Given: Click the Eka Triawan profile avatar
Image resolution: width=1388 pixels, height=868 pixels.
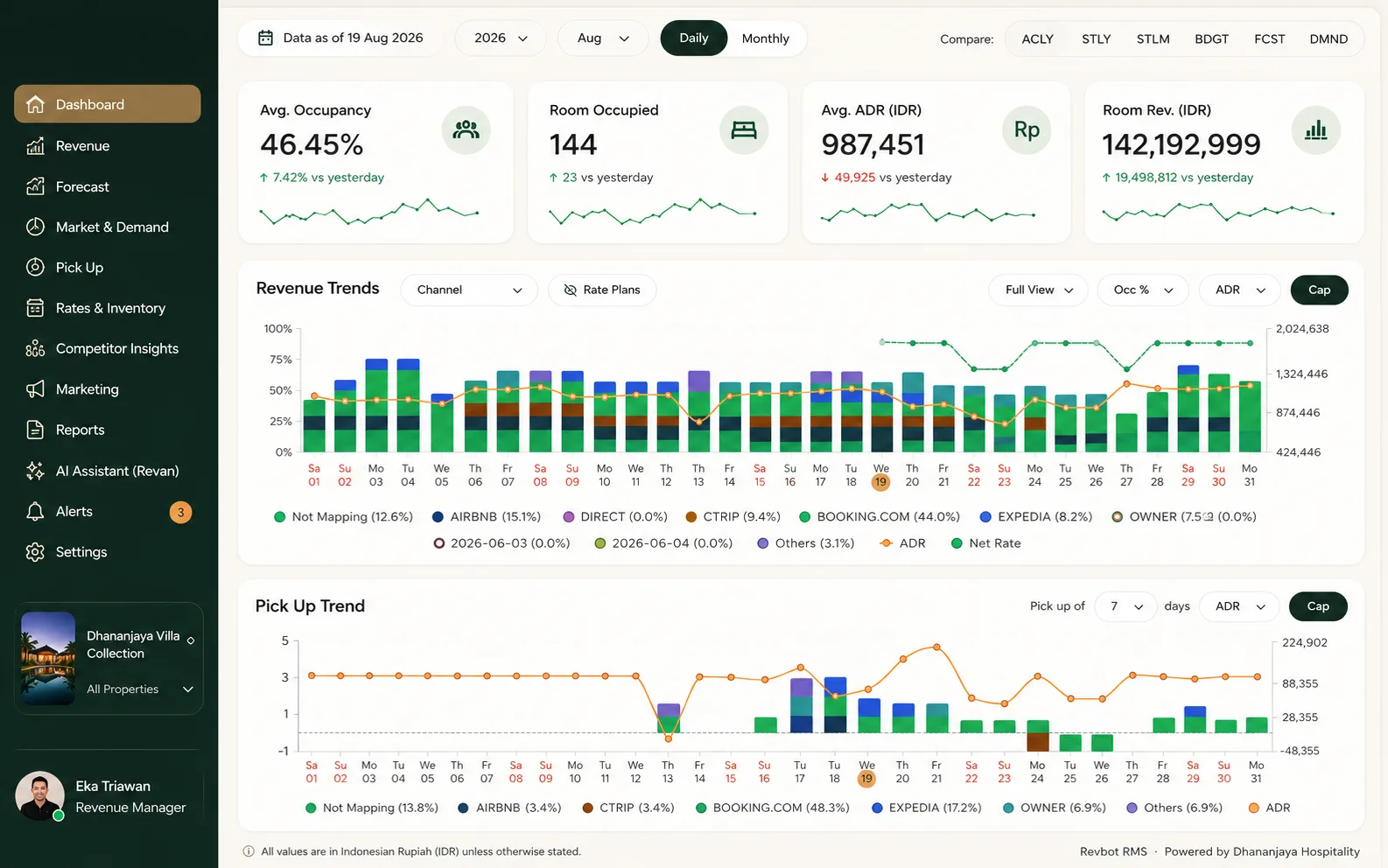Looking at the screenshot, I should pos(39,796).
